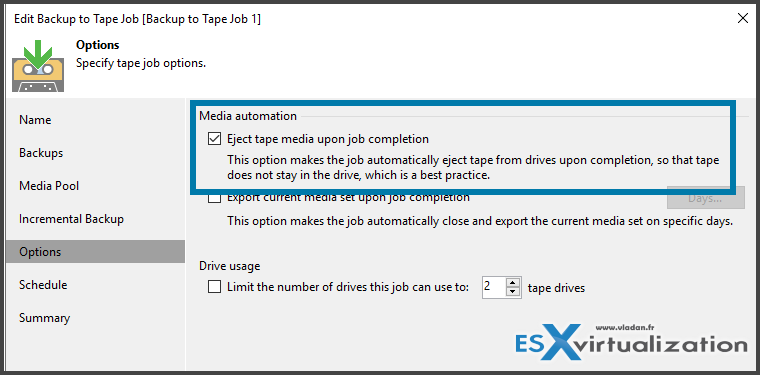Click the tape drives number field
Screen dimensions: 760x375
(494, 287)
